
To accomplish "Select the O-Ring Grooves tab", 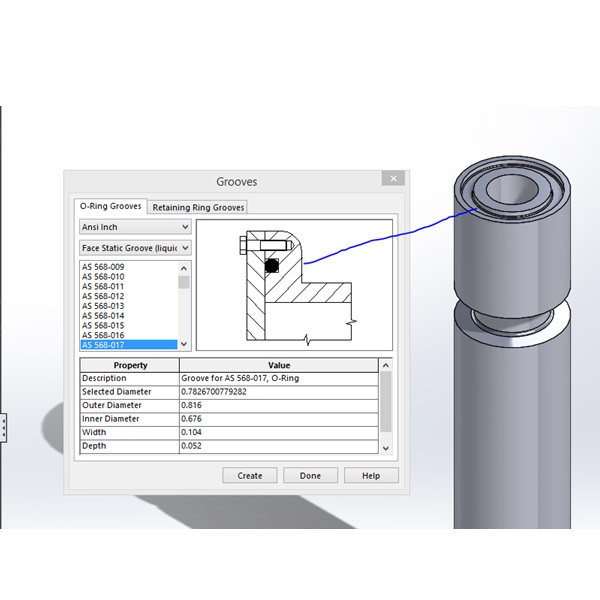I will (111, 207).
